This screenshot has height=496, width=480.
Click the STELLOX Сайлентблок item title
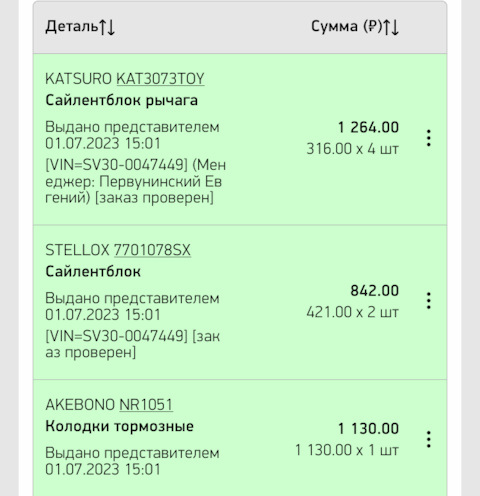[x=93, y=272]
